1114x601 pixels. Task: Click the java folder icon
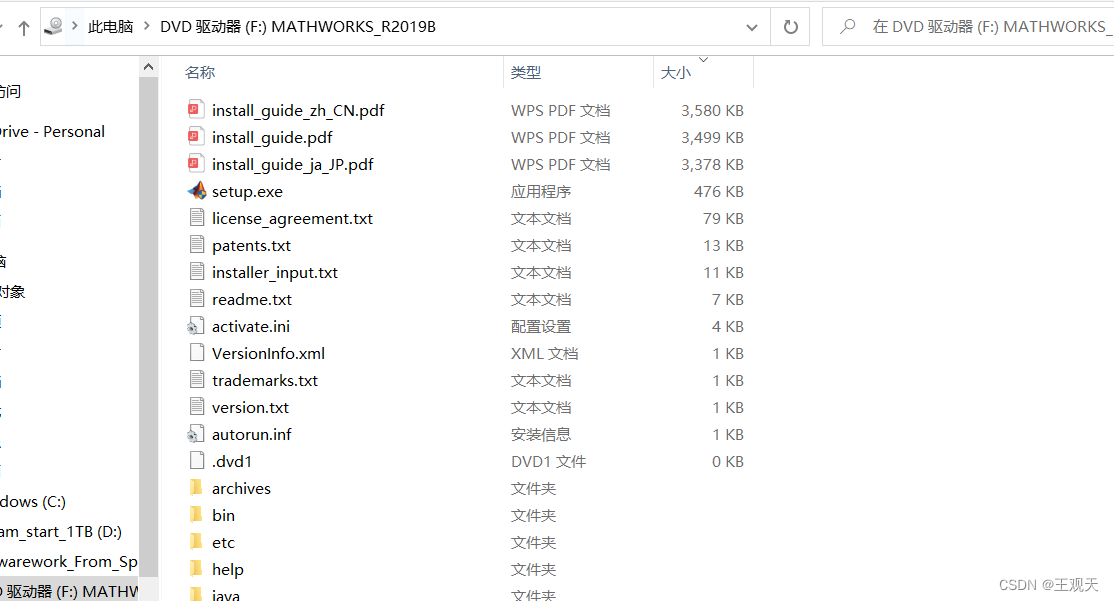[196, 594]
